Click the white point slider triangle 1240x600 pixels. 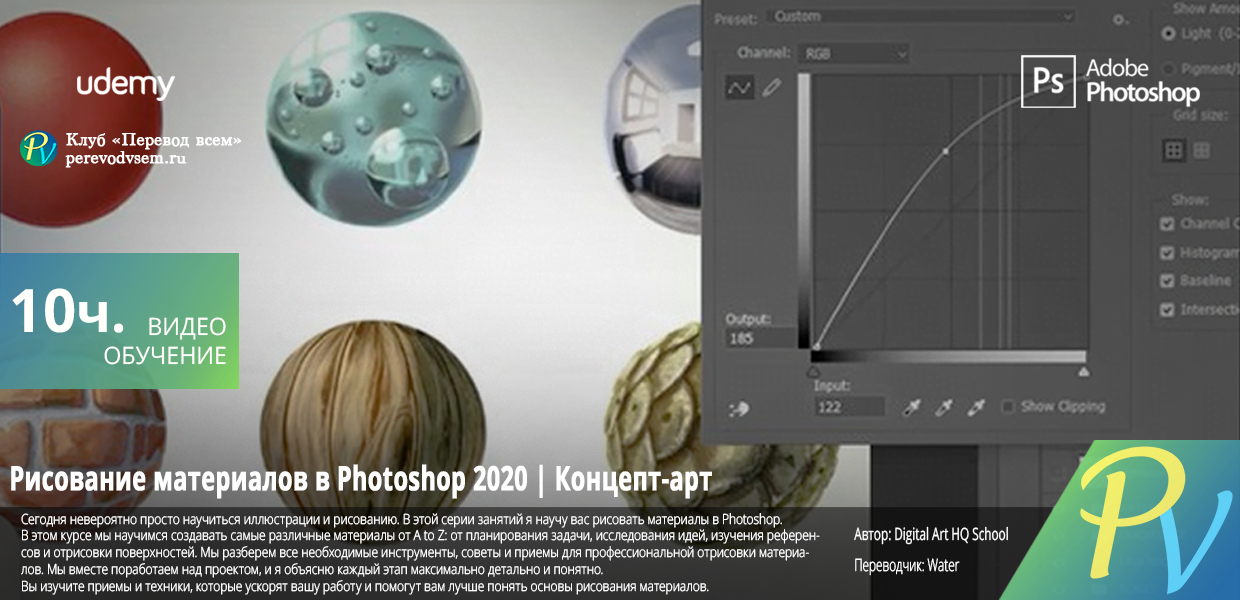tap(1084, 372)
